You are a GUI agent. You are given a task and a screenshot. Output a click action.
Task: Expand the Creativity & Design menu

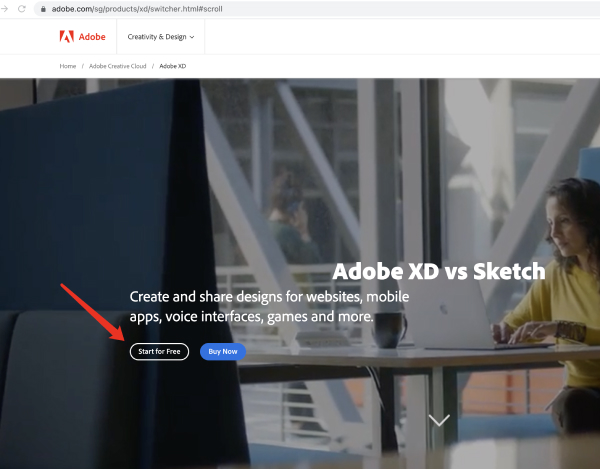tap(158, 37)
